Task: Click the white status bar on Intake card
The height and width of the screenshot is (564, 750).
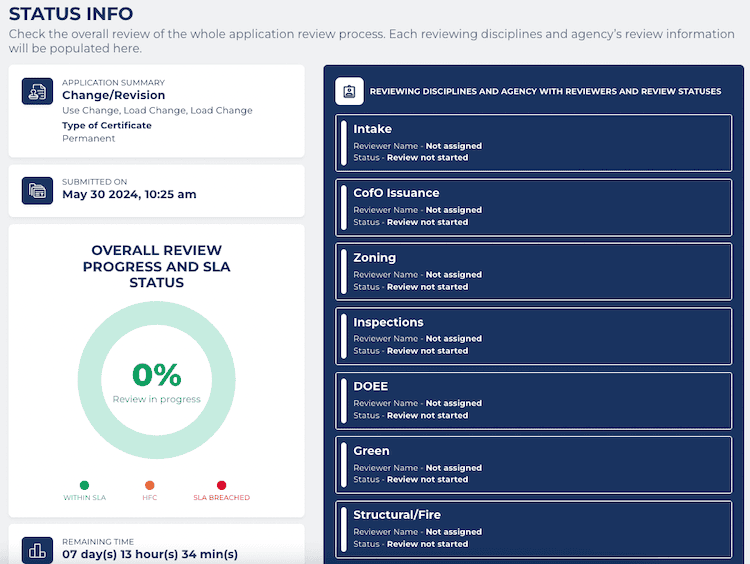Action: tap(345, 142)
